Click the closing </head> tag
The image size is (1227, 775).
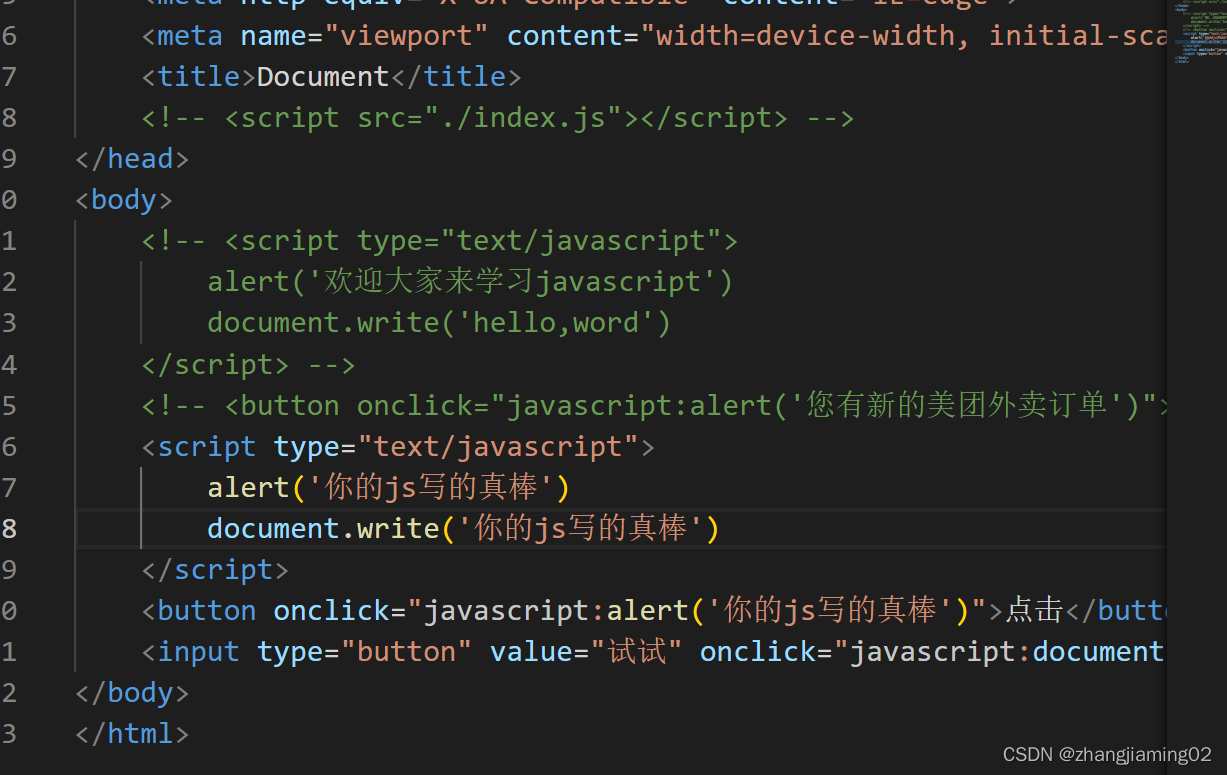[132, 159]
